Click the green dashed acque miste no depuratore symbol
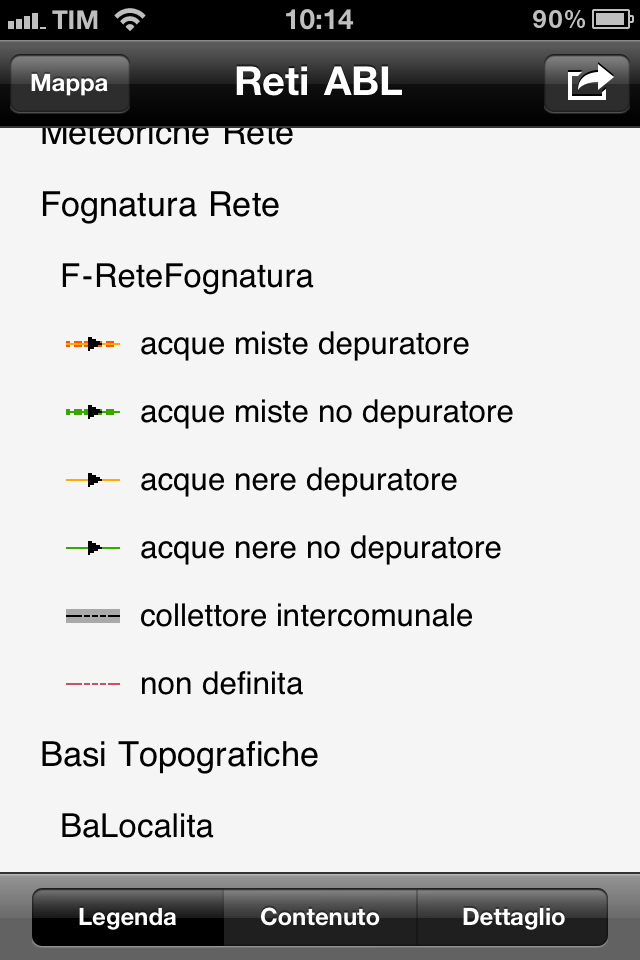Screen dimensions: 640x960 [93, 411]
